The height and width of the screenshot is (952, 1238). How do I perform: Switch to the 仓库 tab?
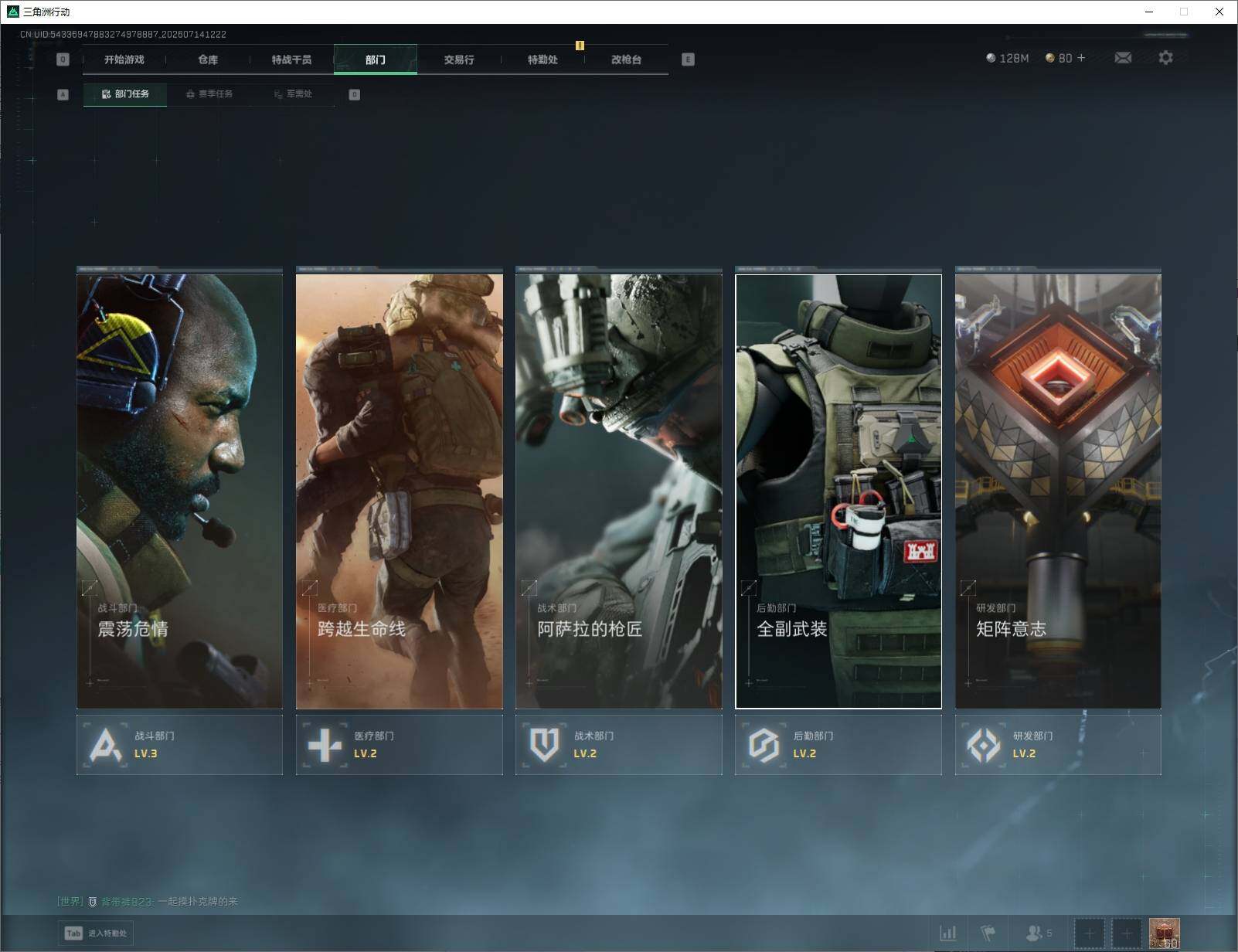[x=208, y=59]
